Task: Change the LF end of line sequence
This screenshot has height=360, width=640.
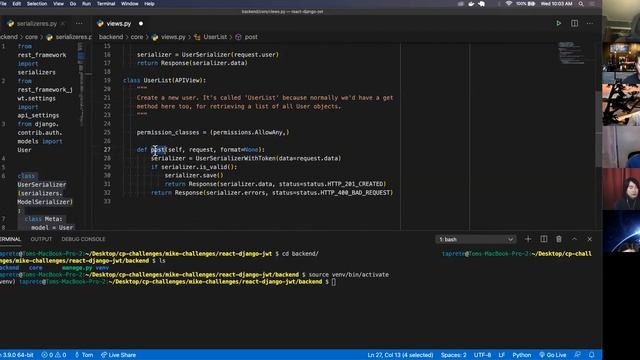Action: [x=502, y=355]
